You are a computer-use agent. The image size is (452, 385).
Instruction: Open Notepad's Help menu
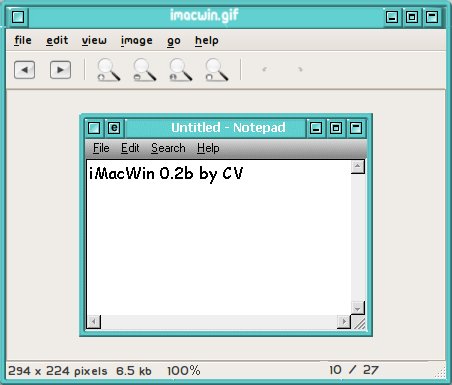208,148
